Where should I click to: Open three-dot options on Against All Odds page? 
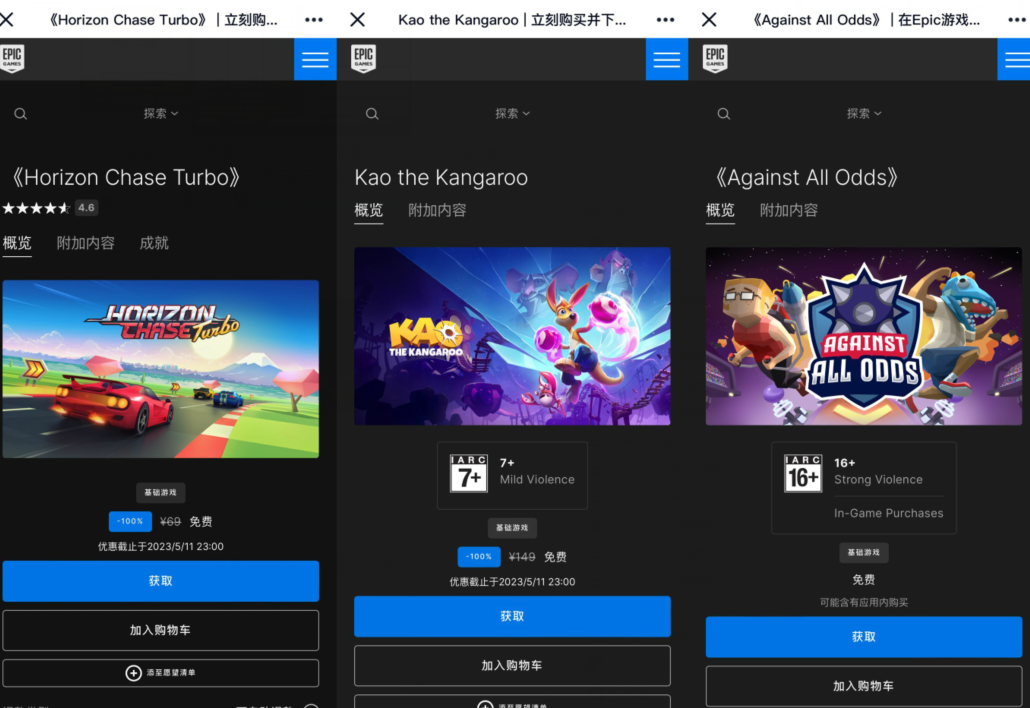click(x=1016, y=20)
